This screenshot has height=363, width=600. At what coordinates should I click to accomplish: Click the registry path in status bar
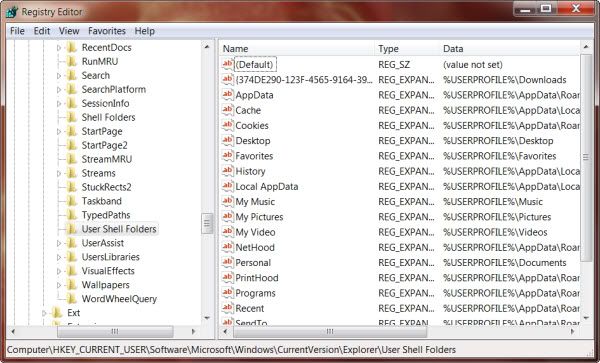[232, 350]
